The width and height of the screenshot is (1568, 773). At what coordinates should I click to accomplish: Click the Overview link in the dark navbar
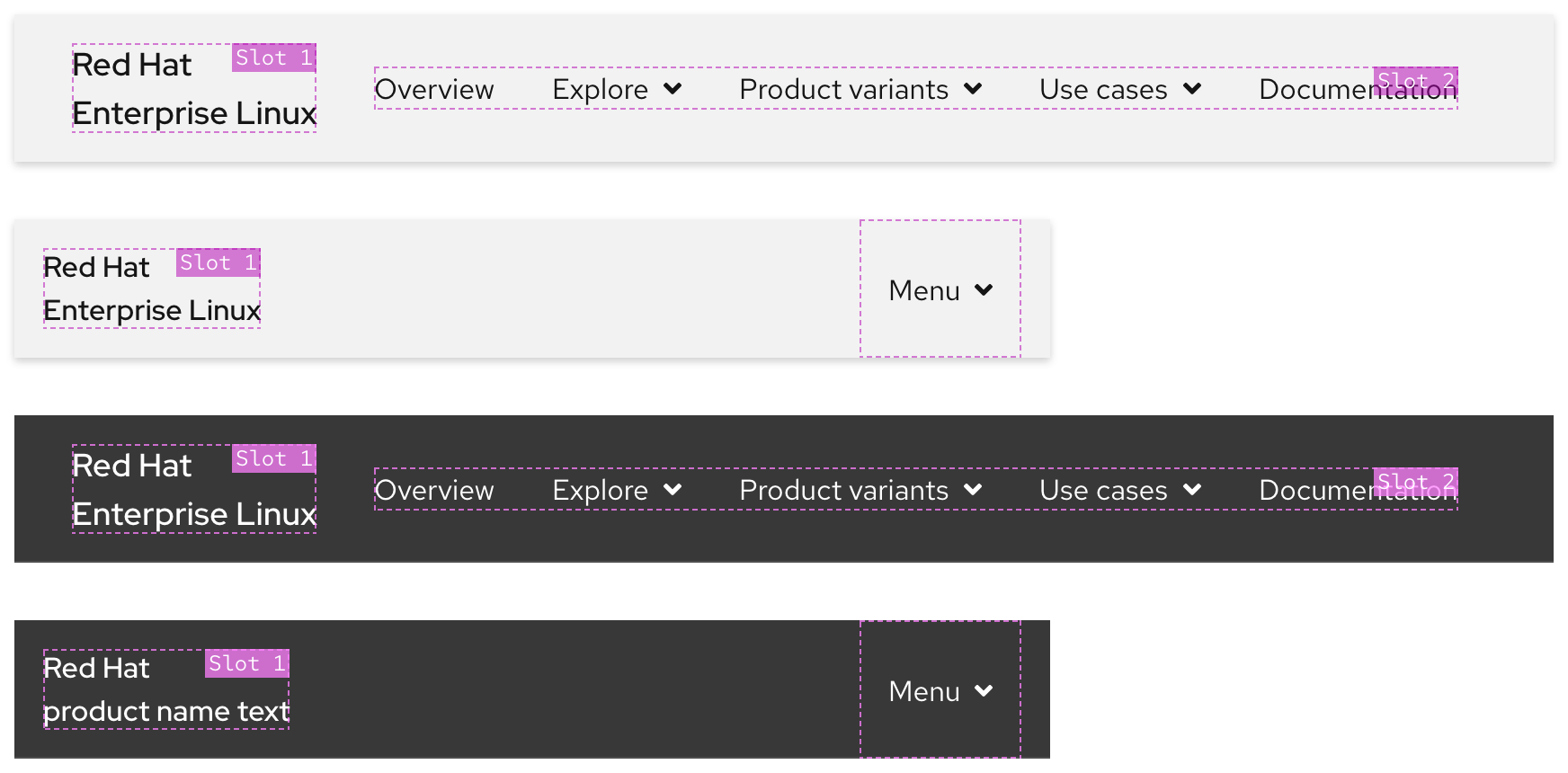pyautogui.click(x=434, y=490)
